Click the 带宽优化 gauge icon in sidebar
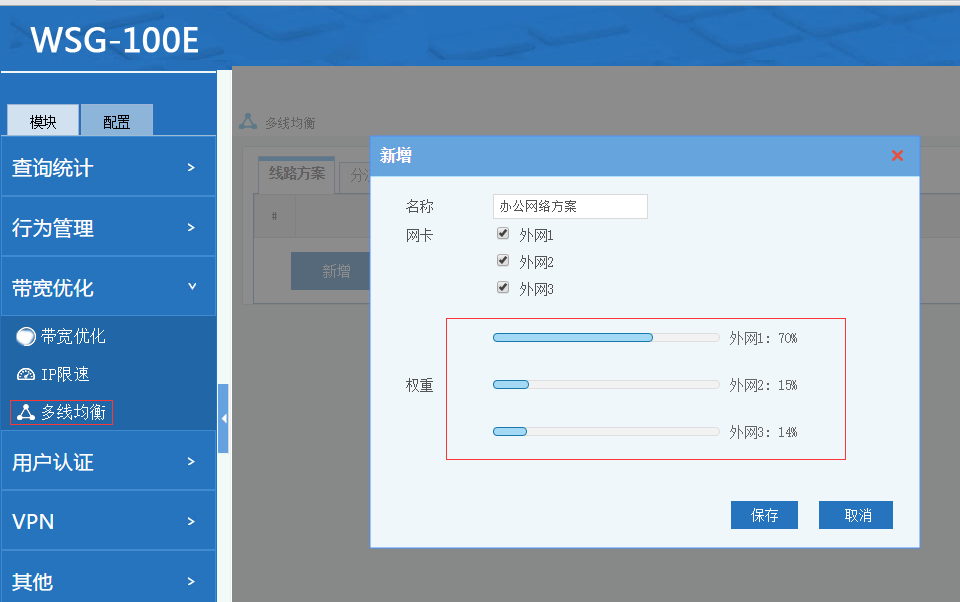This screenshot has height=602, width=960. tap(25, 337)
